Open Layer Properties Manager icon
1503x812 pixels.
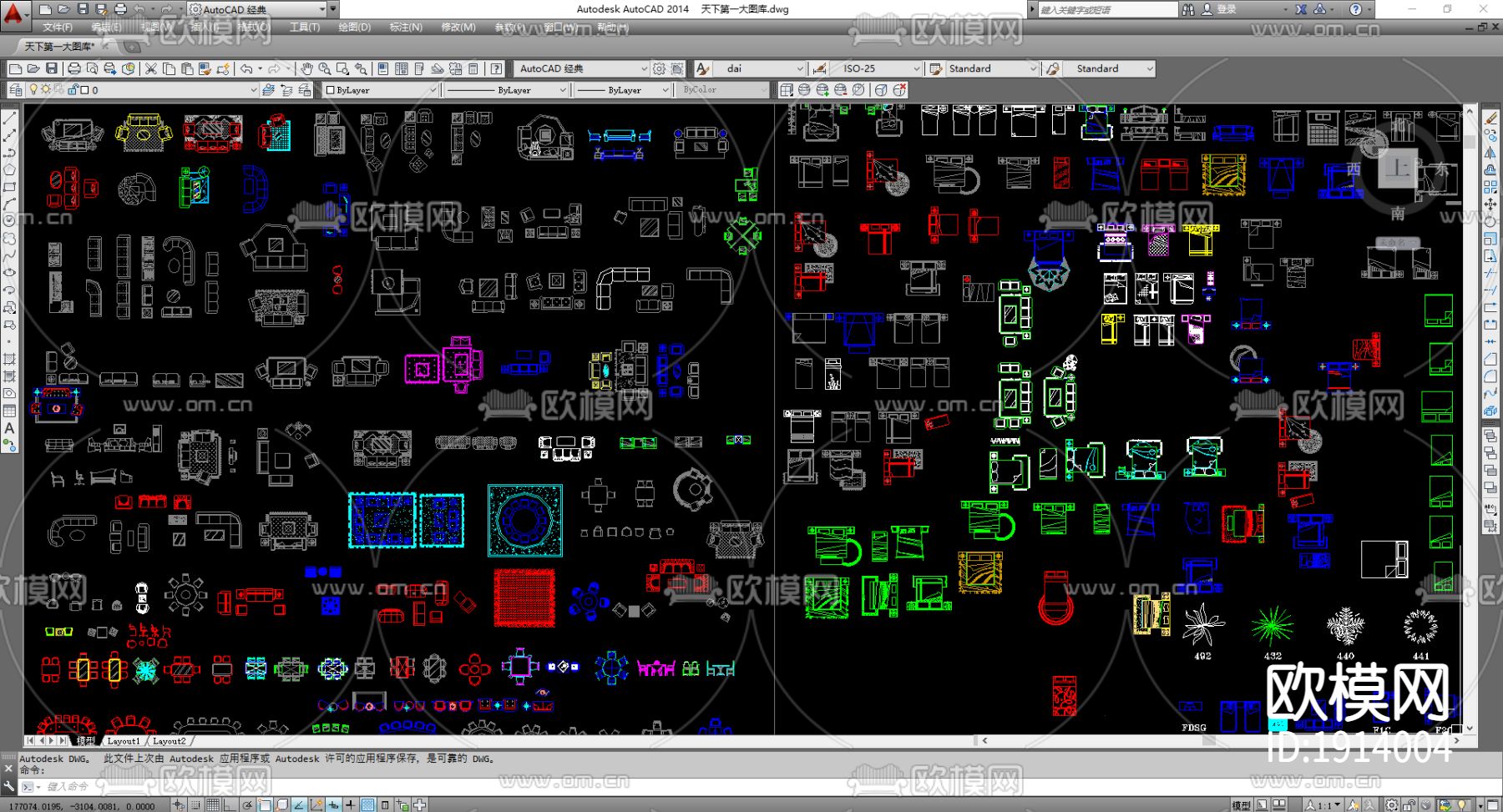coord(16,90)
